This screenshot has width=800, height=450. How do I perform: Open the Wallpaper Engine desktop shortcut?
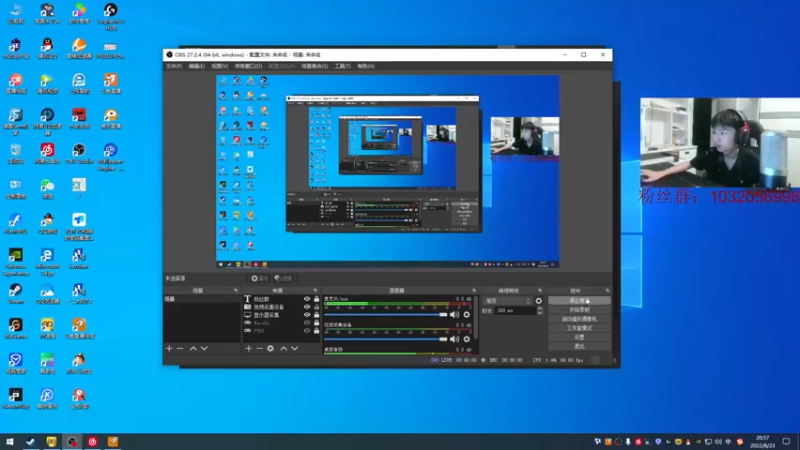coord(110,155)
